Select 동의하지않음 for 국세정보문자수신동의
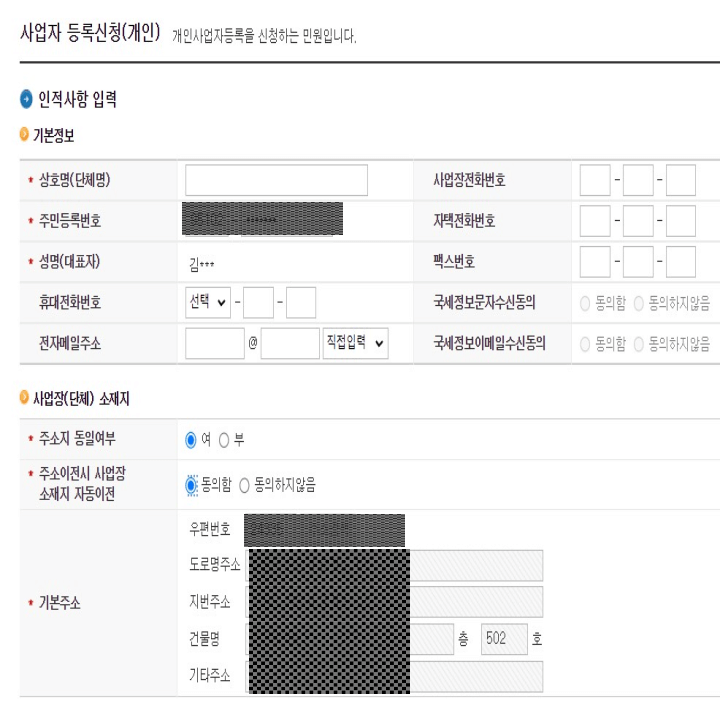The height and width of the screenshot is (720, 720). (x=638, y=304)
